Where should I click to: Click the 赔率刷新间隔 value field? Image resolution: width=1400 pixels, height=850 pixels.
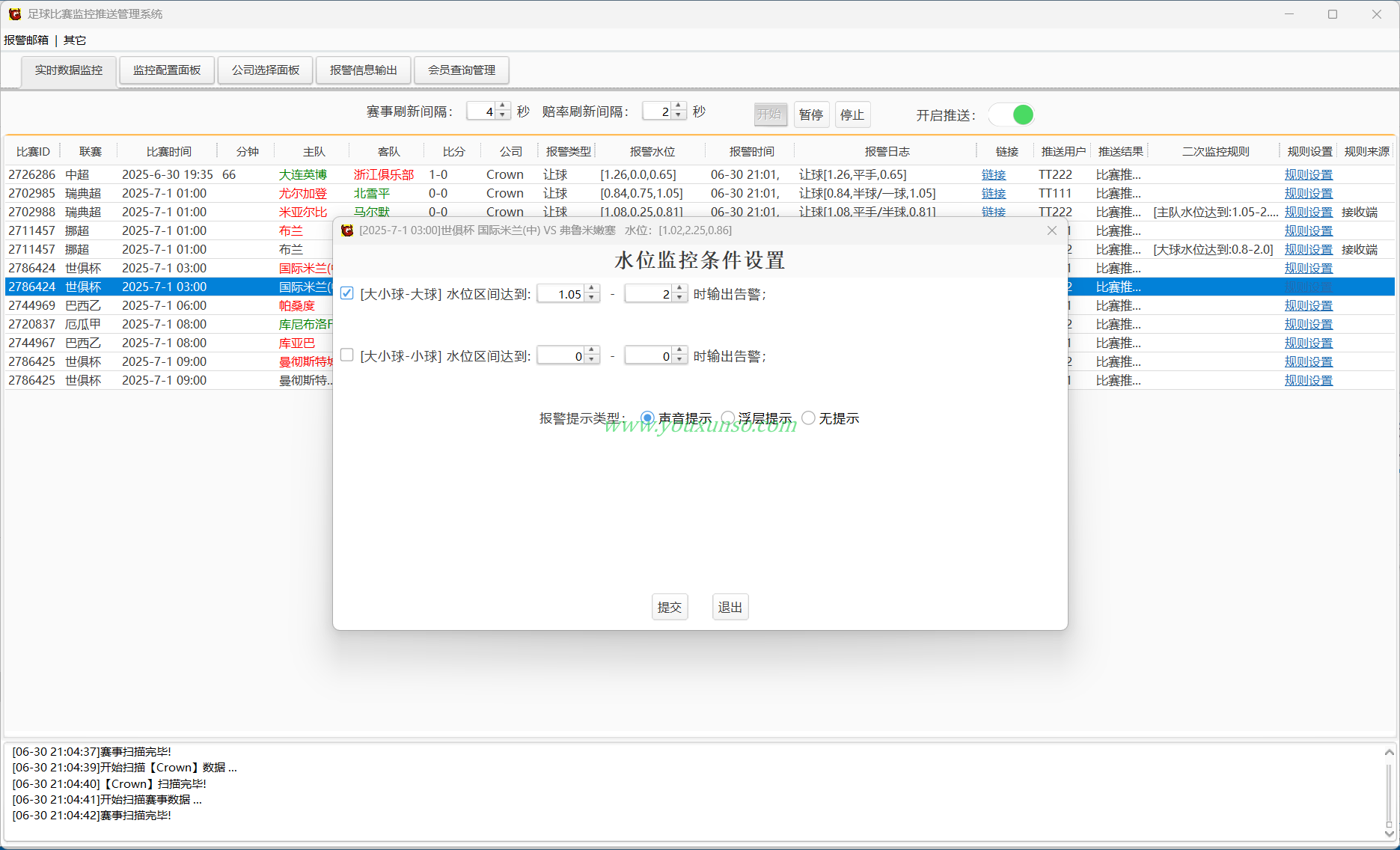(657, 111)
